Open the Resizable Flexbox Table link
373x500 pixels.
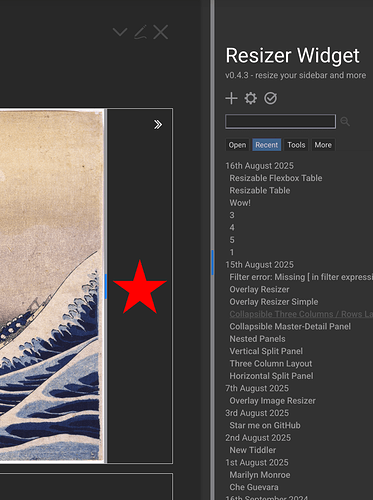click(276, 178)
